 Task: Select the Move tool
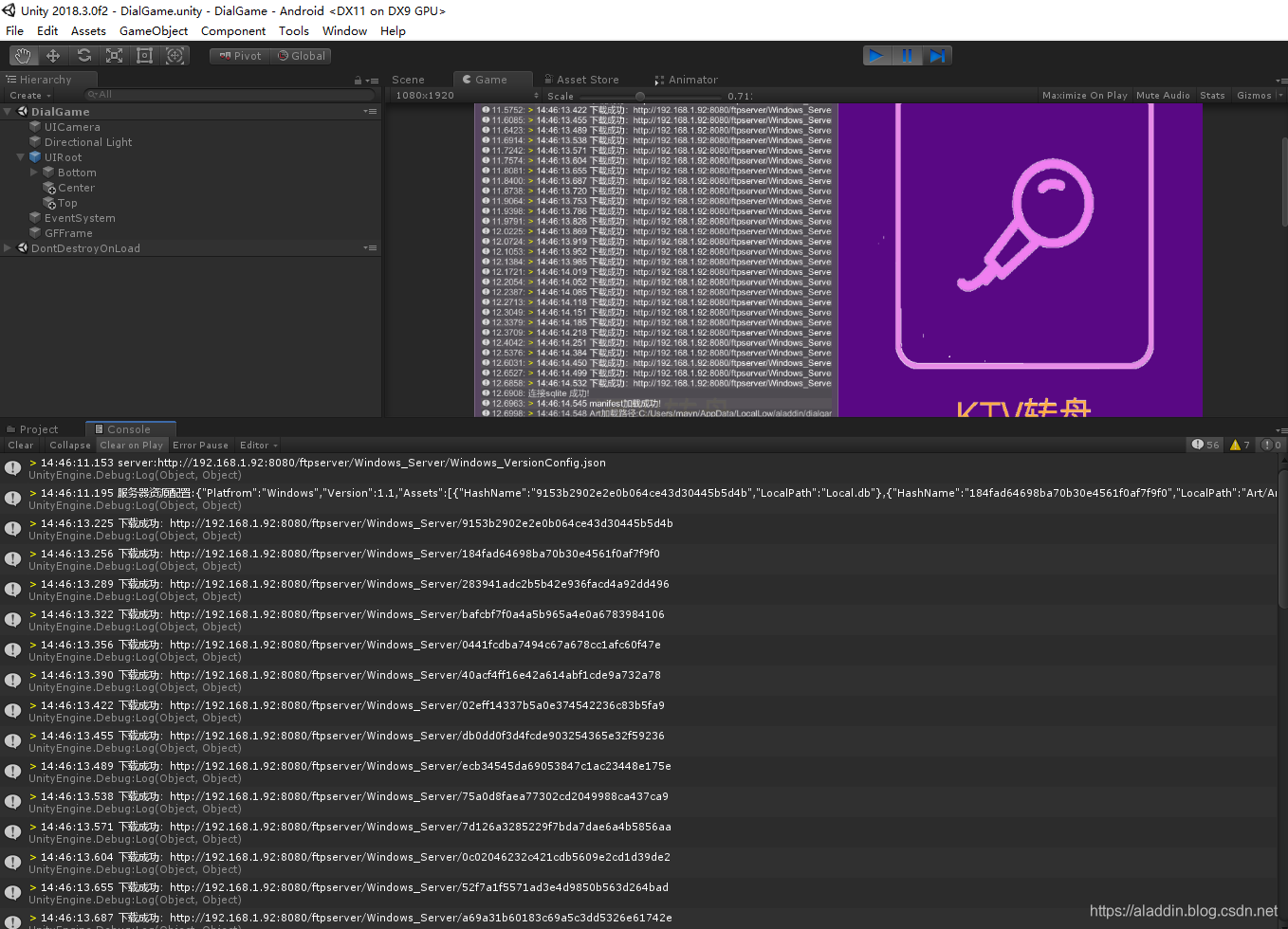click(x=53, y=56)
